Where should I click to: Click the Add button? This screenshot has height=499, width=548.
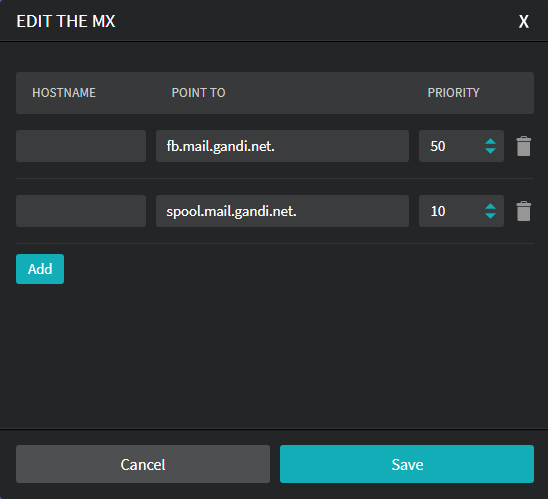click(x=40, y=269)
